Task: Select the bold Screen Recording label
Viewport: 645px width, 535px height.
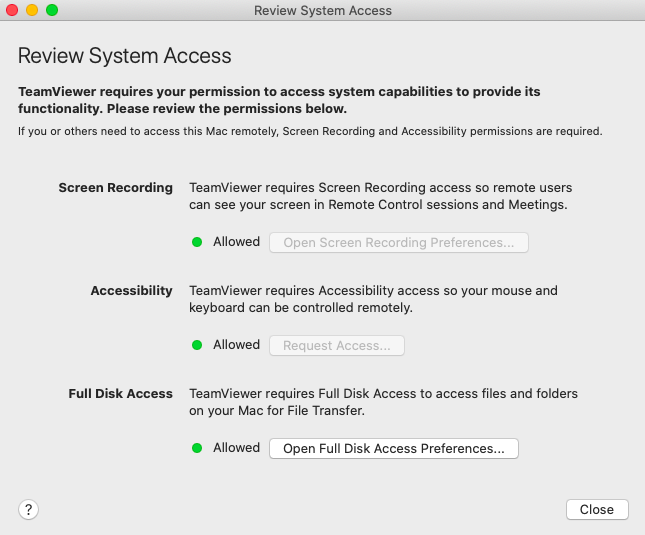Action: [116, 188]
